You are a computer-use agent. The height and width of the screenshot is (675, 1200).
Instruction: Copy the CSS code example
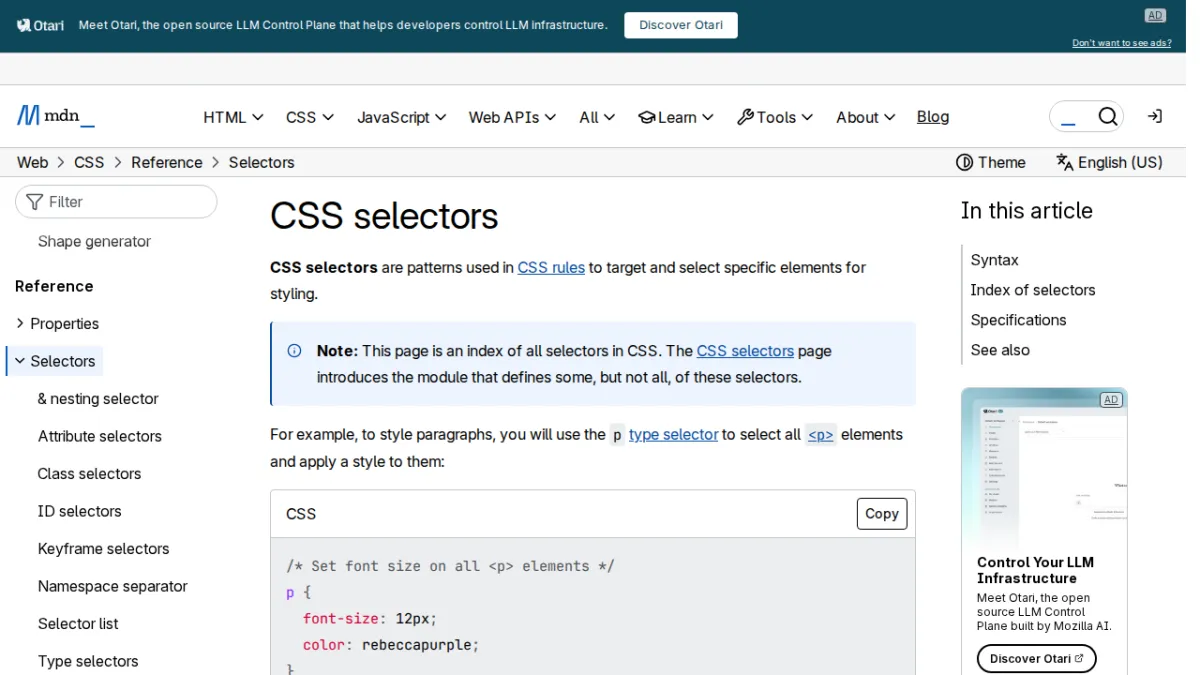[x=882, y=514]
